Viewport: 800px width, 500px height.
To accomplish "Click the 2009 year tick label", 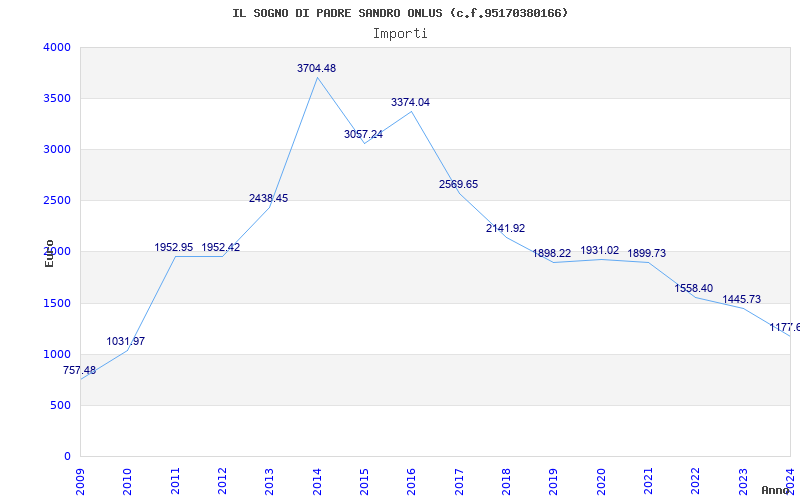I will 81,480.
